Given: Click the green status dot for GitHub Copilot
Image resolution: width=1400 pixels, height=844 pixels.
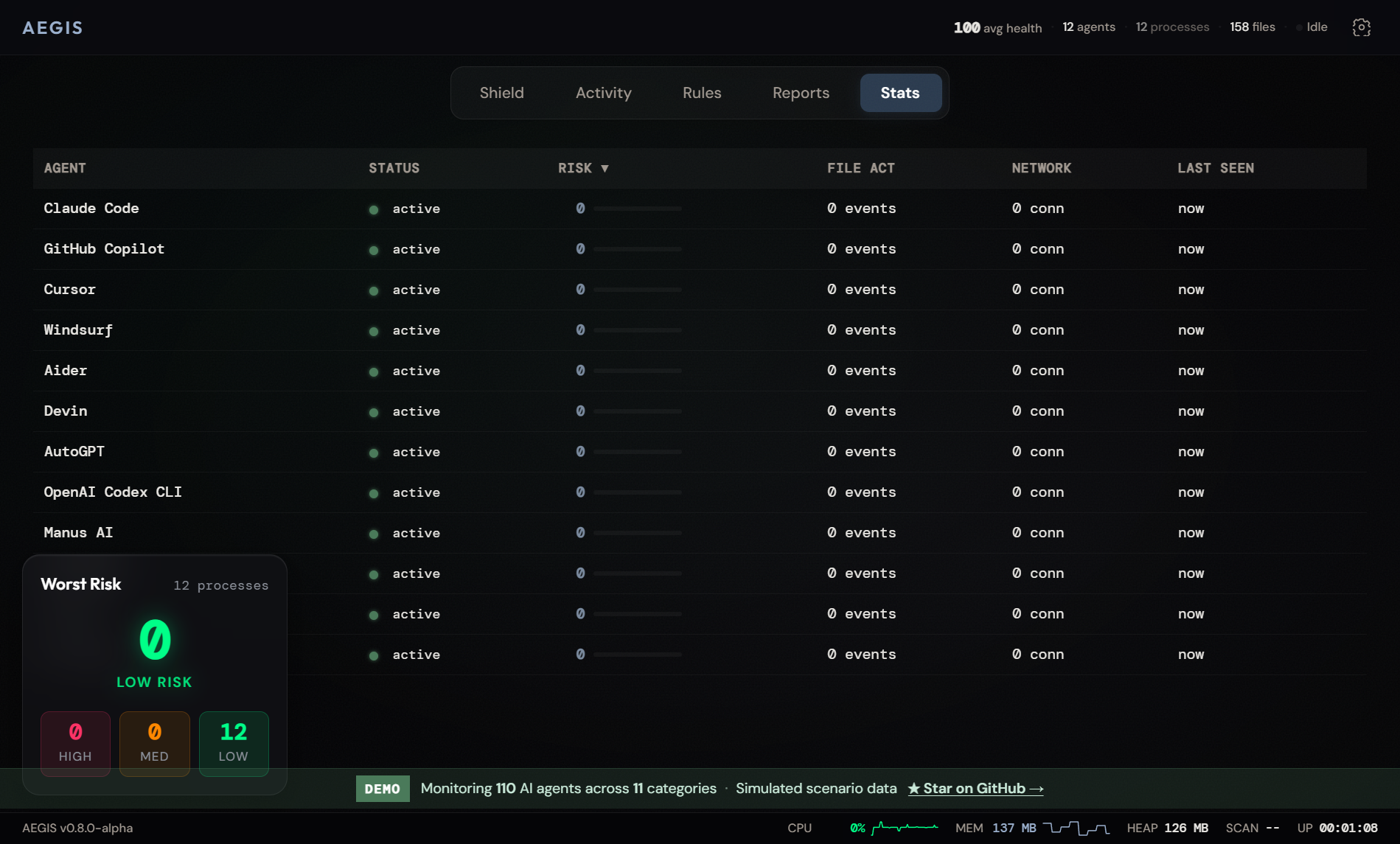Looking at the screenshot, I should point(374,251).
